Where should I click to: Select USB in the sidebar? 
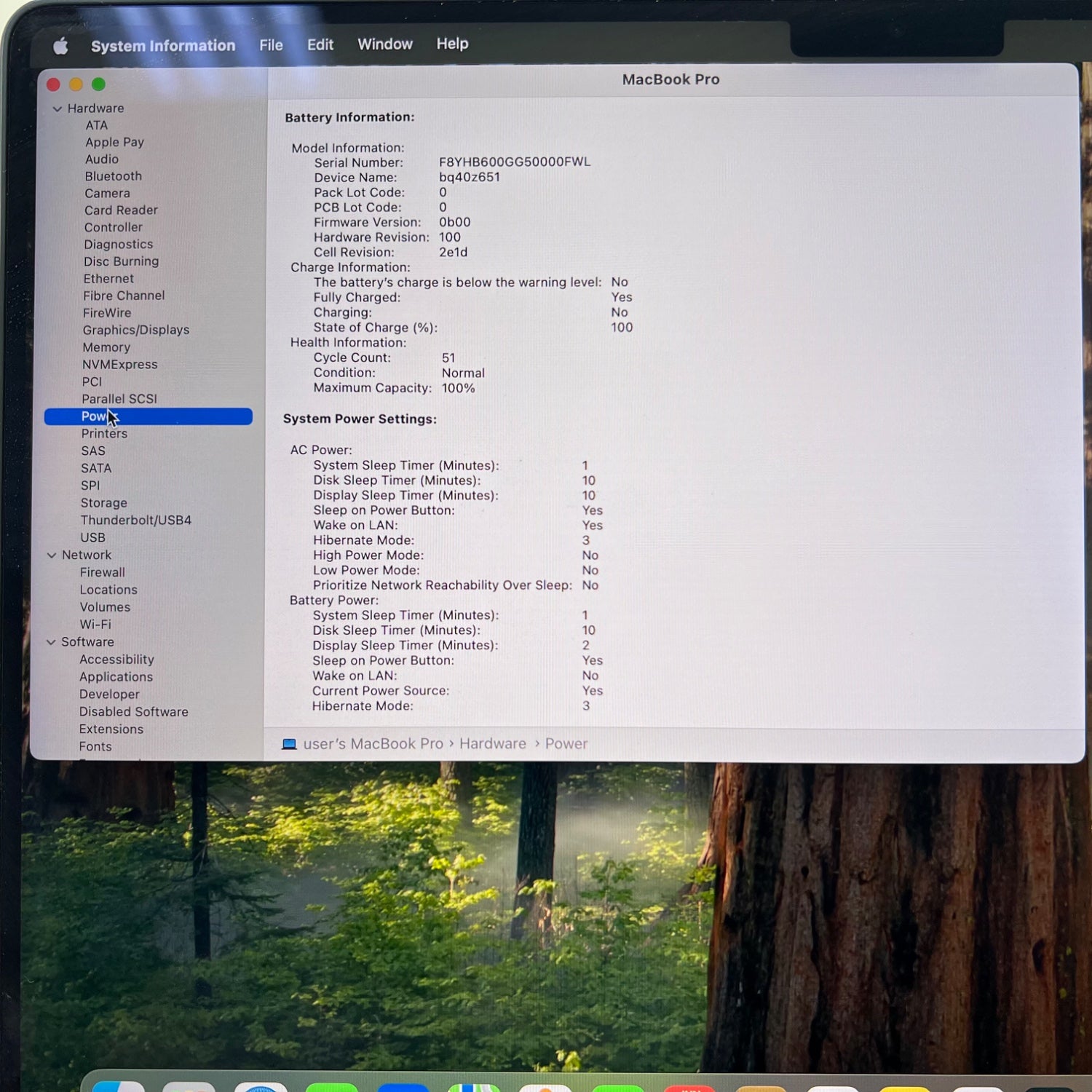pyautogui.click(x=92, y=538)
